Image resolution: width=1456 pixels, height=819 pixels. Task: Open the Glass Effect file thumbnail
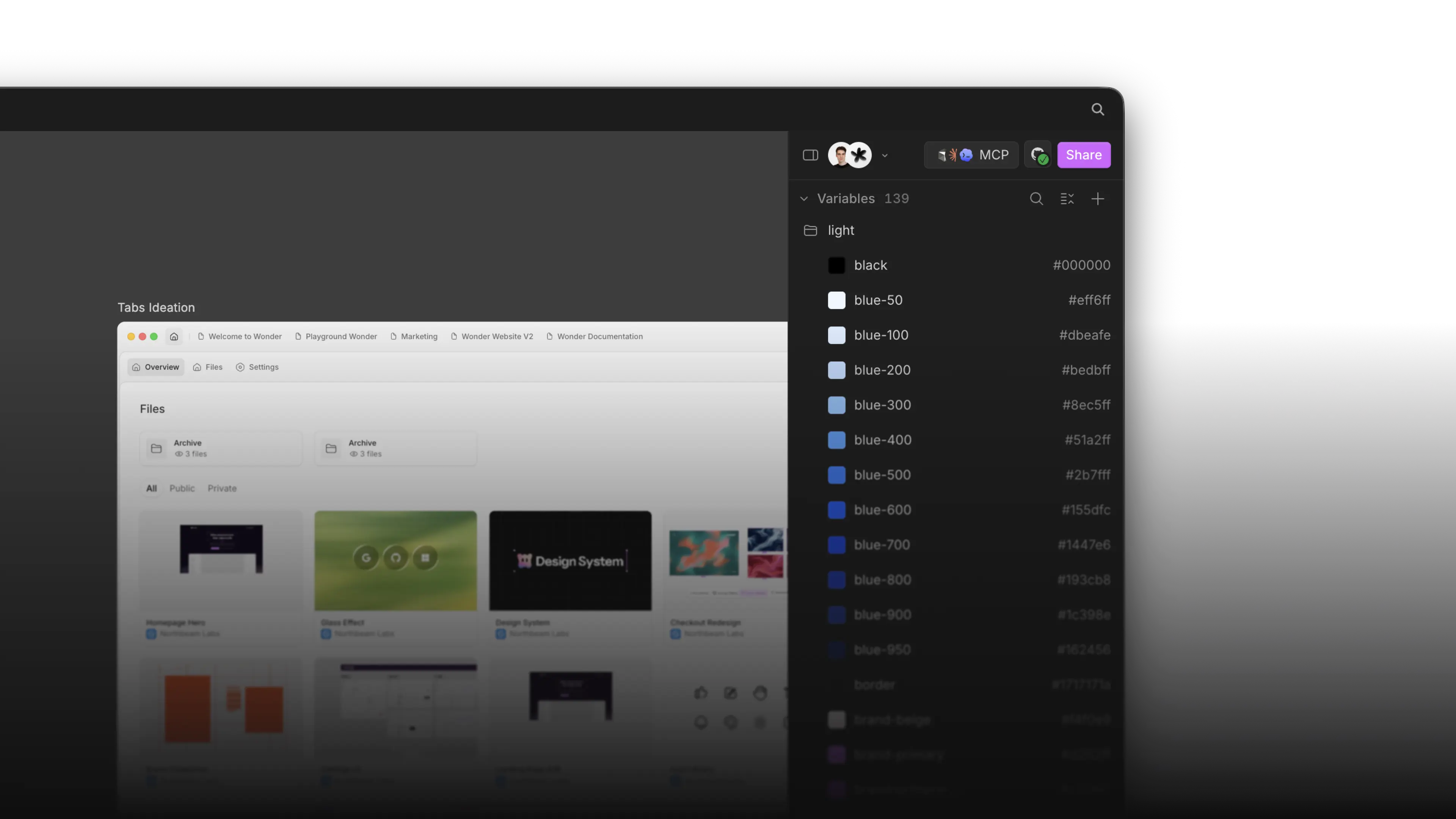(395, 561)
